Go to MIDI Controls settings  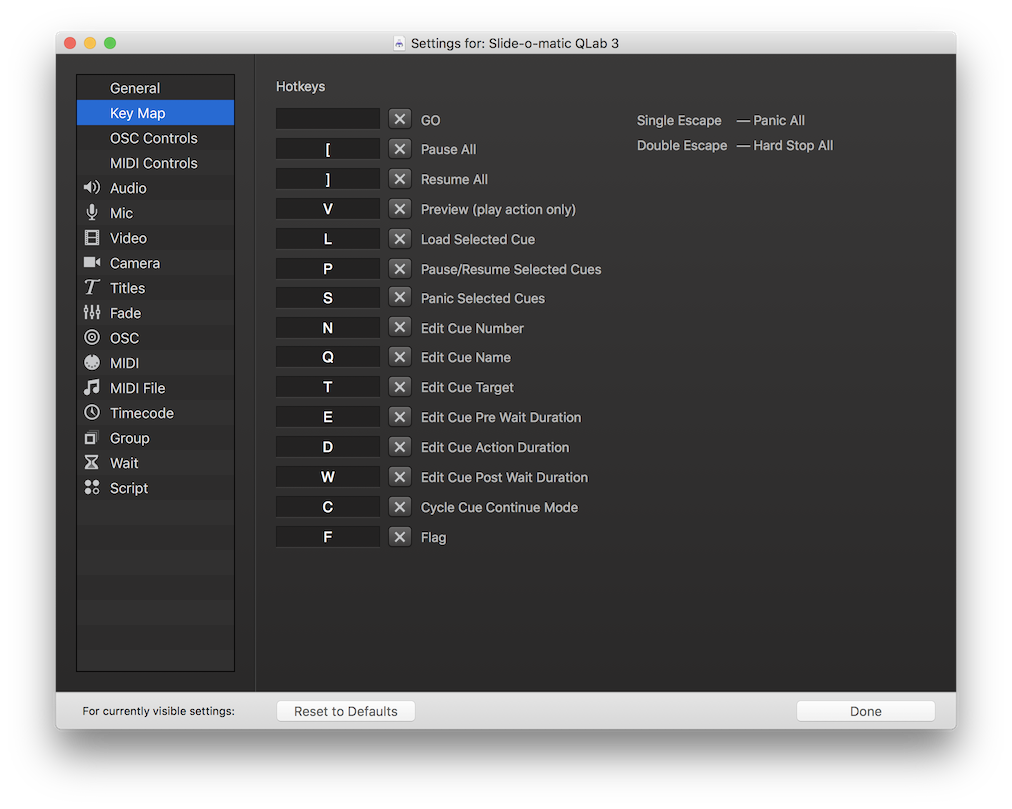[153, 163]
